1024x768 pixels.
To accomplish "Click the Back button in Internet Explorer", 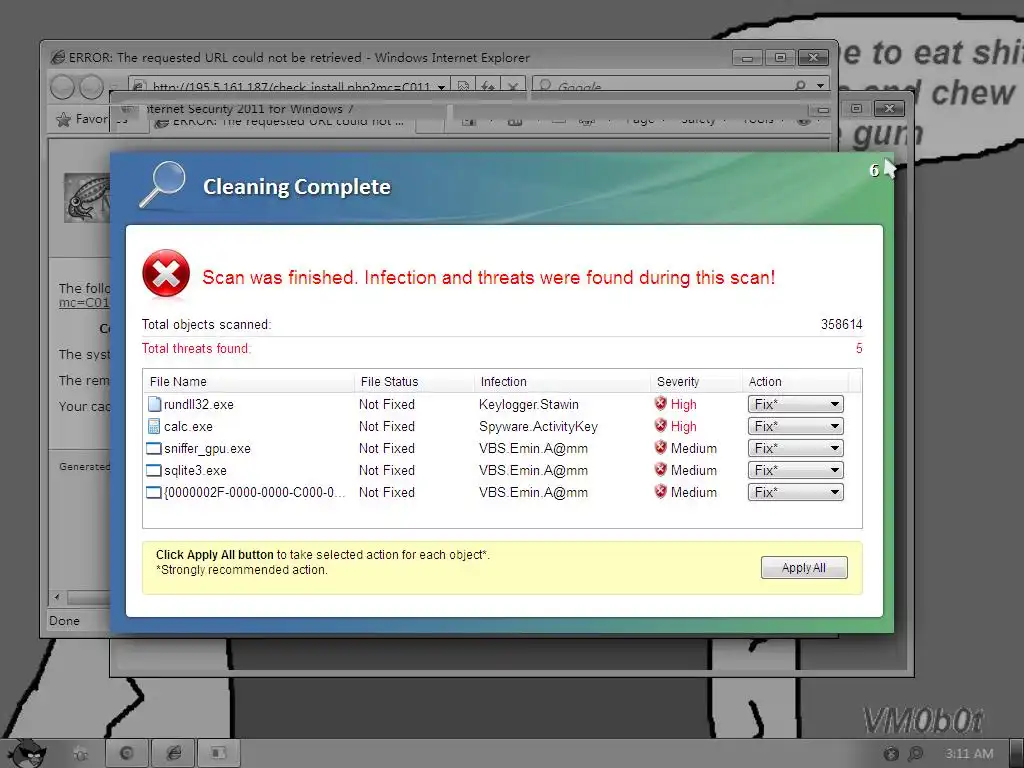I will pyautogui.click(x=63, y=86).
